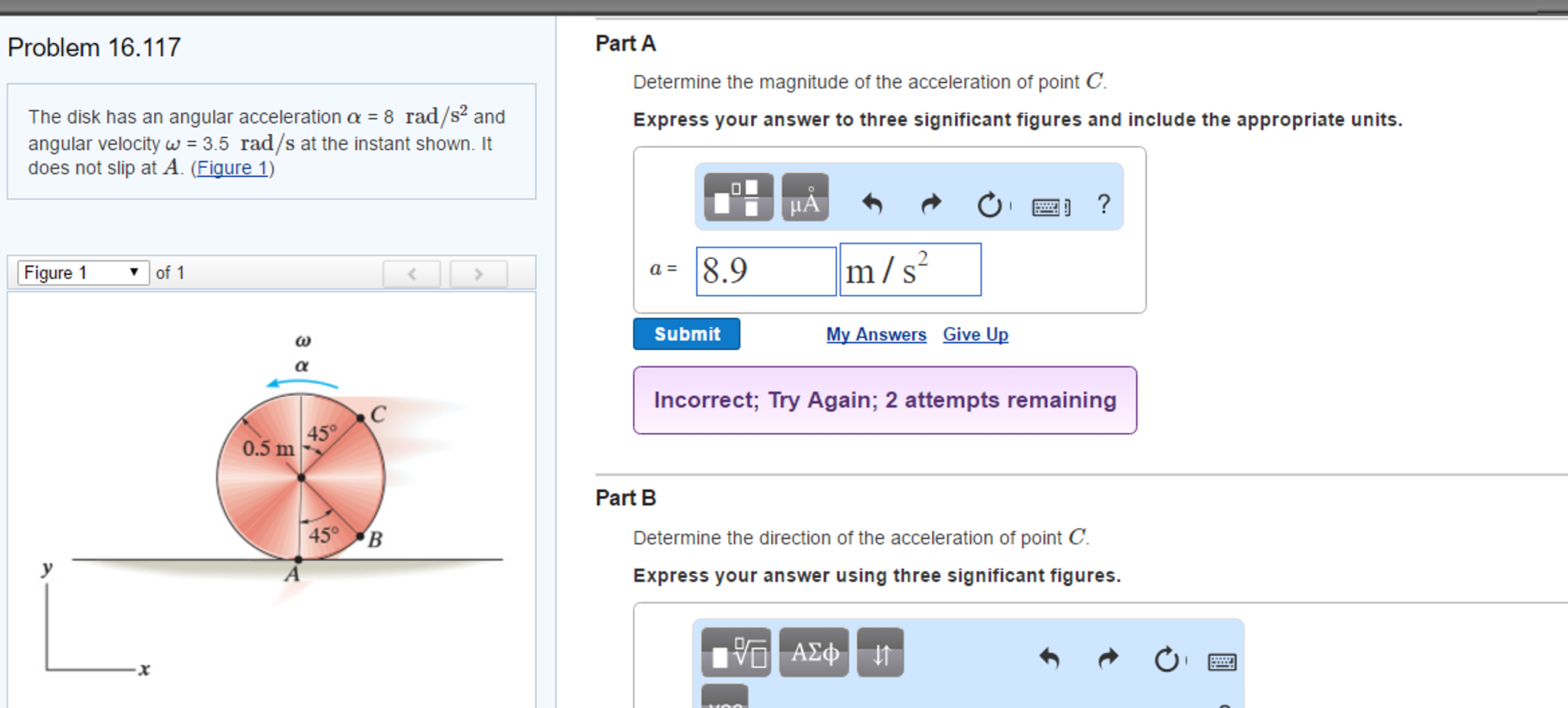
Task: Open Part B math templates square-root icon
Action: (x=736, y=653)
